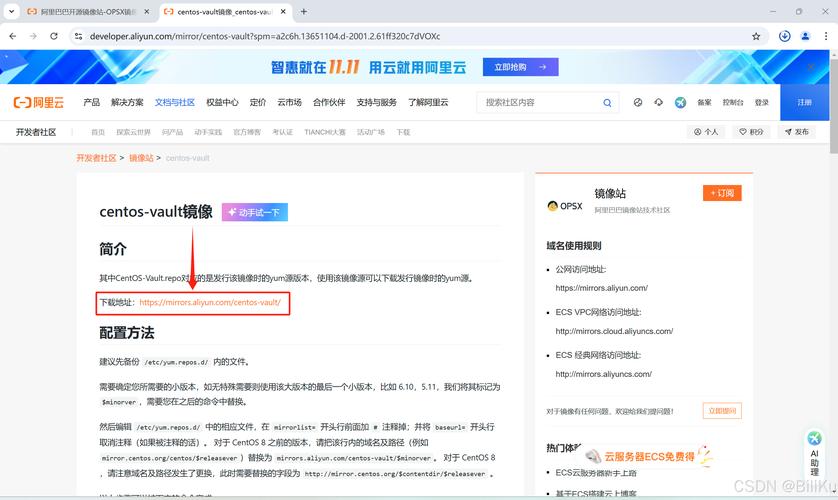This screenshot has width=838, height=500.
Task: Click the orange +订阅 button
Action: 722,193
